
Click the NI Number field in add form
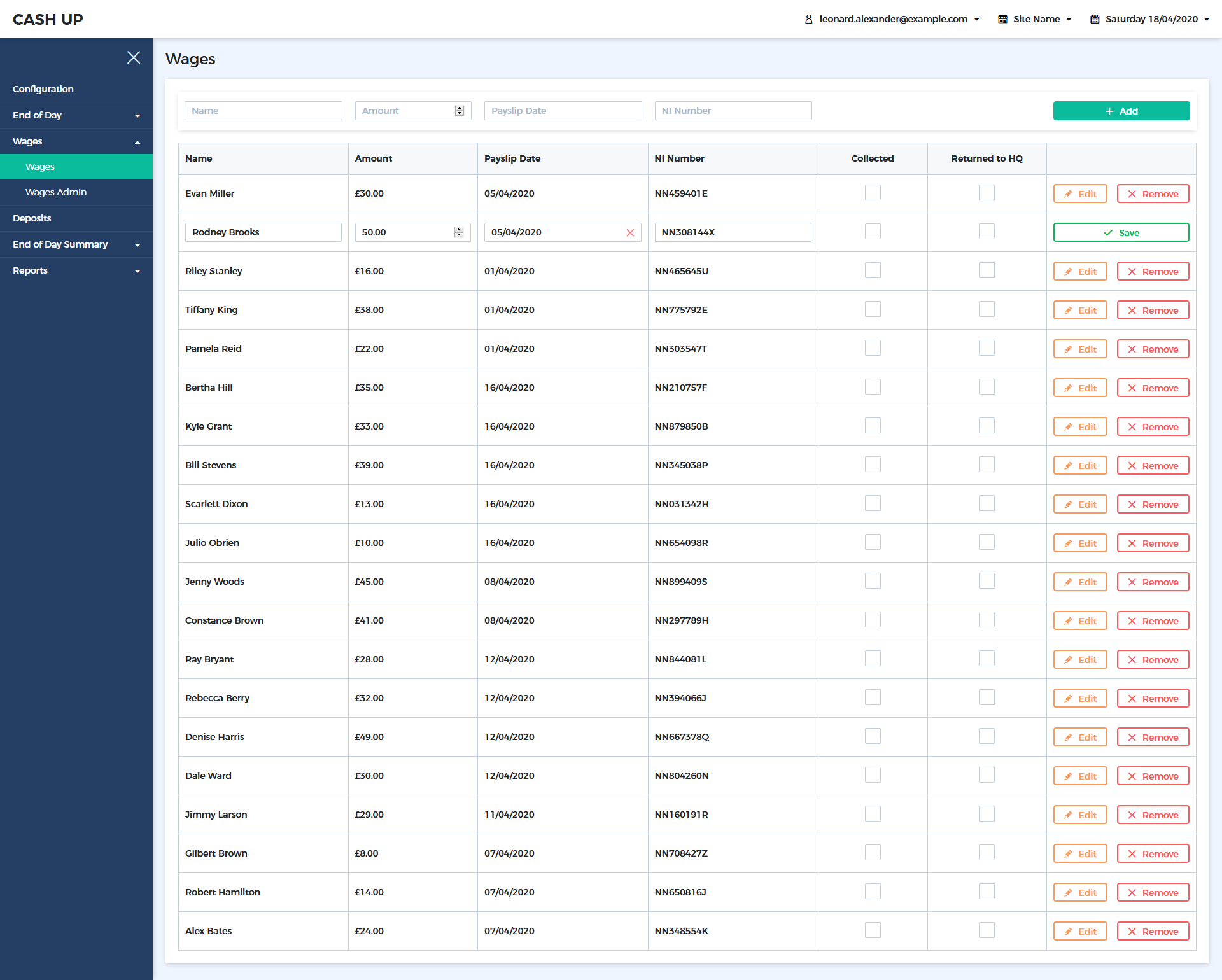[x=733, y=111]
